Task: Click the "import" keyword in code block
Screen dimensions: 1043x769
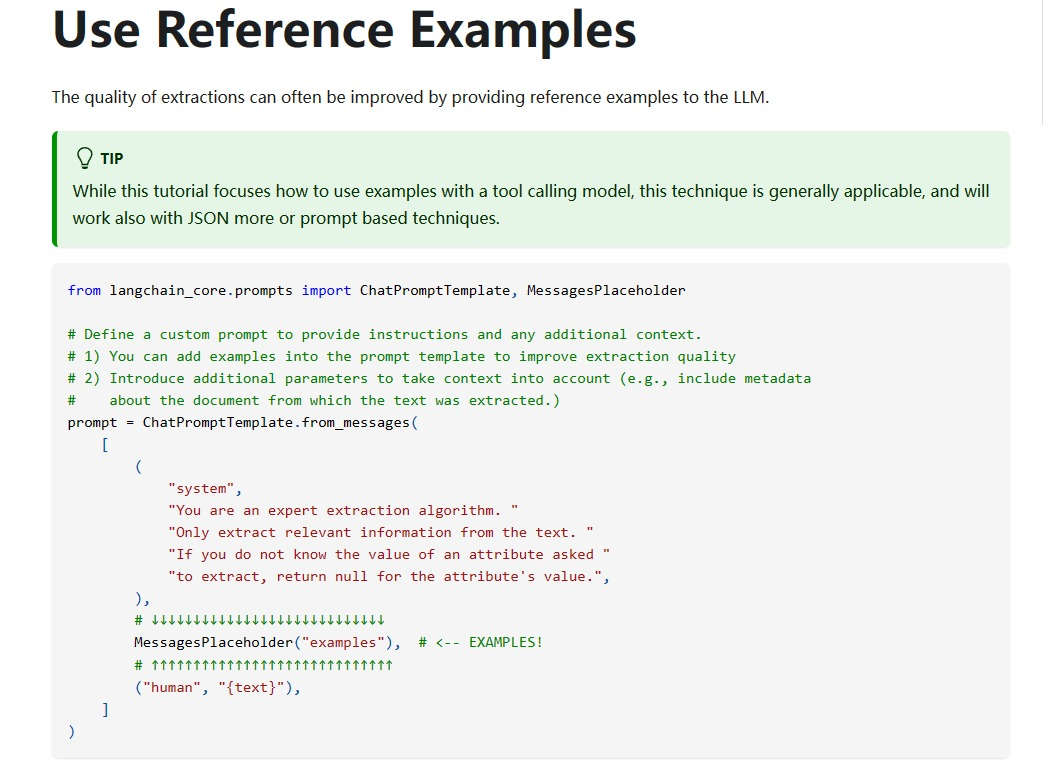Action: (326, 290)
